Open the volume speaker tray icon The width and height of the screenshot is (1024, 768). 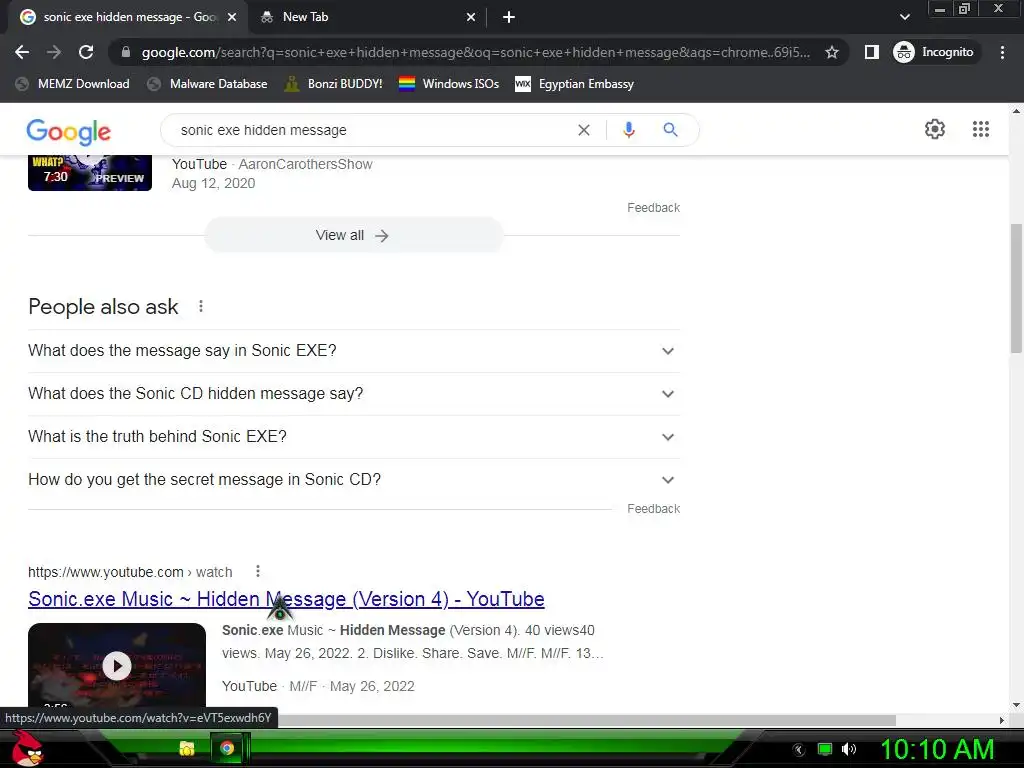point(849,749)
